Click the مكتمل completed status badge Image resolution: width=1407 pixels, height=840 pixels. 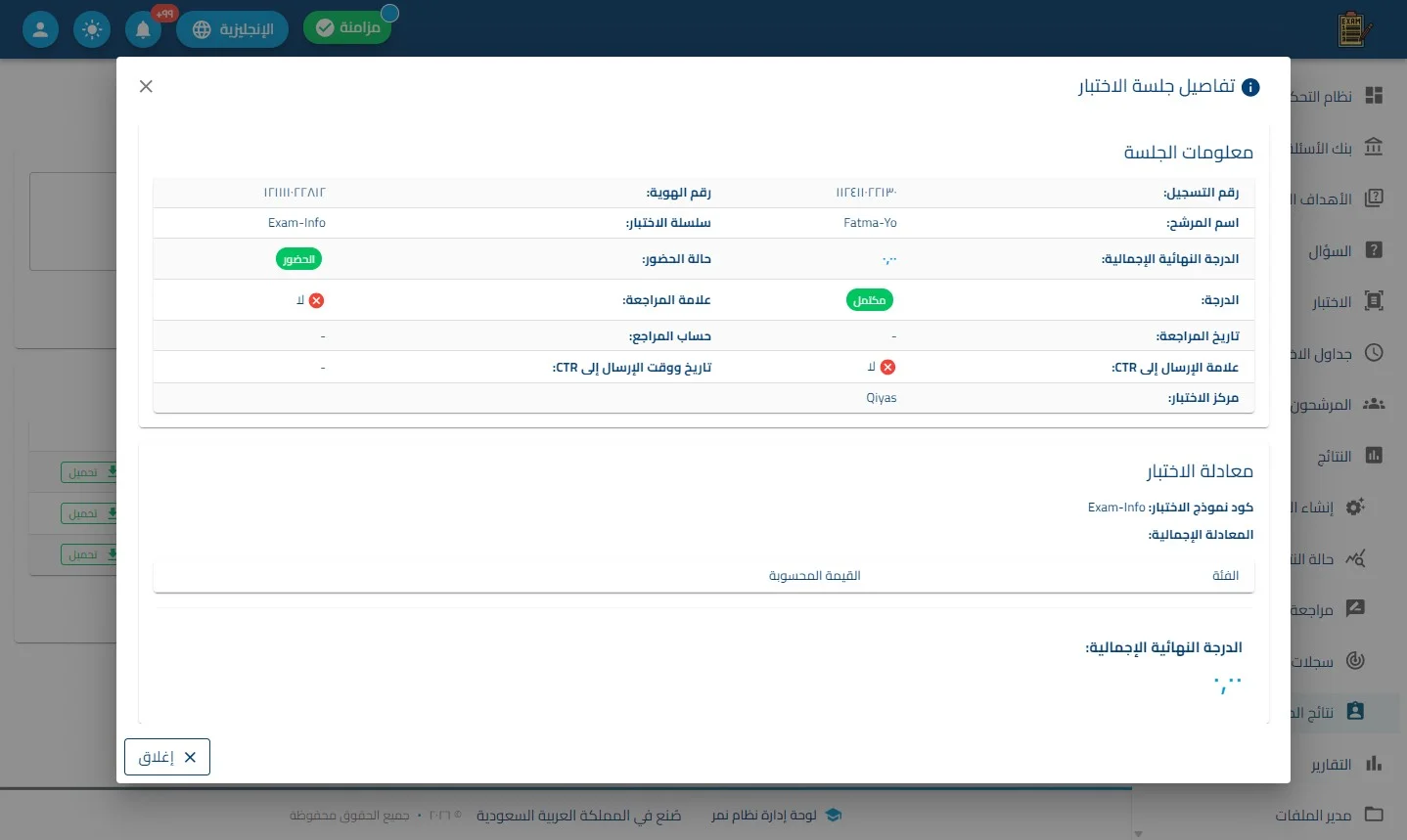click(x=869, y=300)
